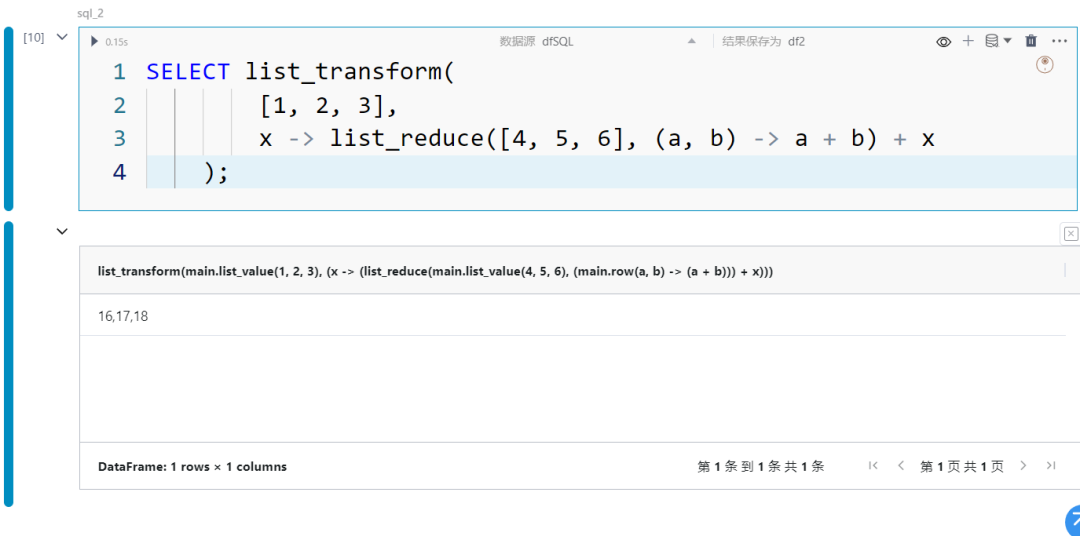
Task: Collapse the code cell [10] chevron
Action: tap(62, 37)
